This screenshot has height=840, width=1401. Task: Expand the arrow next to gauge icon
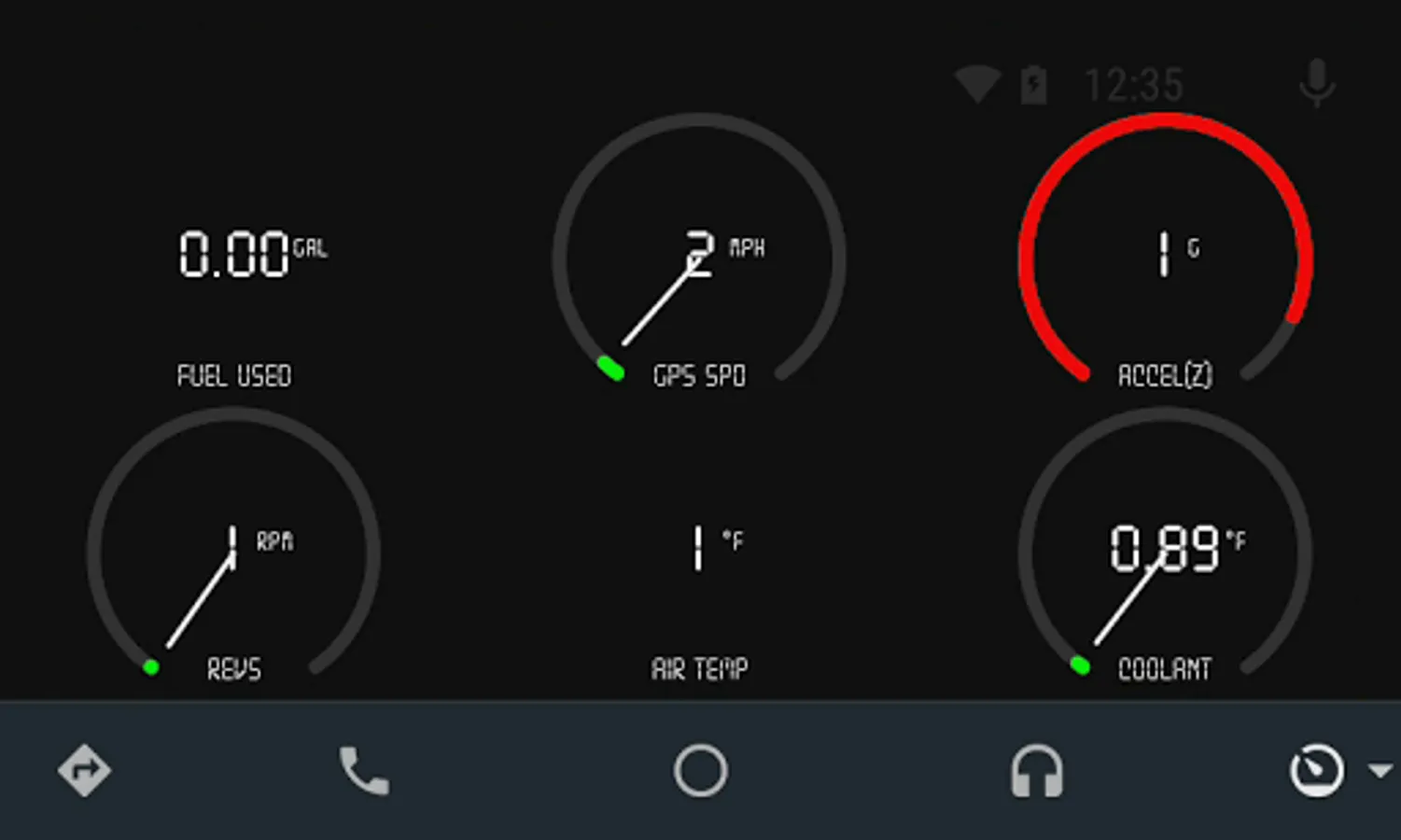1380,770
